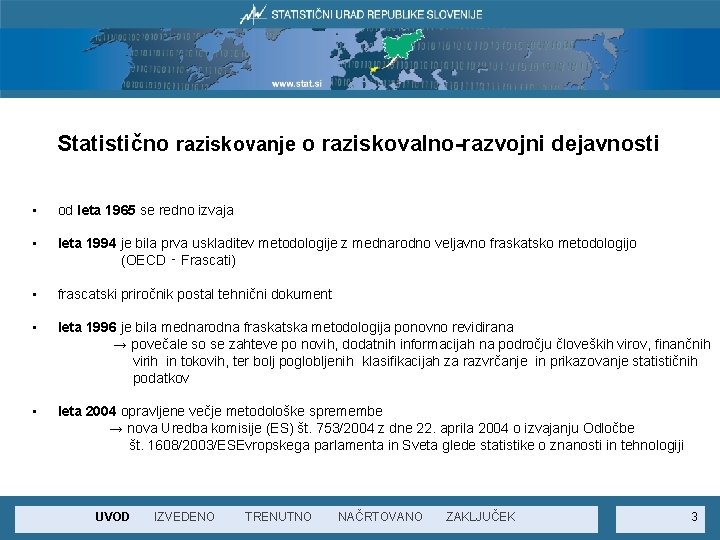The width and height of the screenshot is (720, 540).
Task: Open the UVOD section tab
Action: 112,517
